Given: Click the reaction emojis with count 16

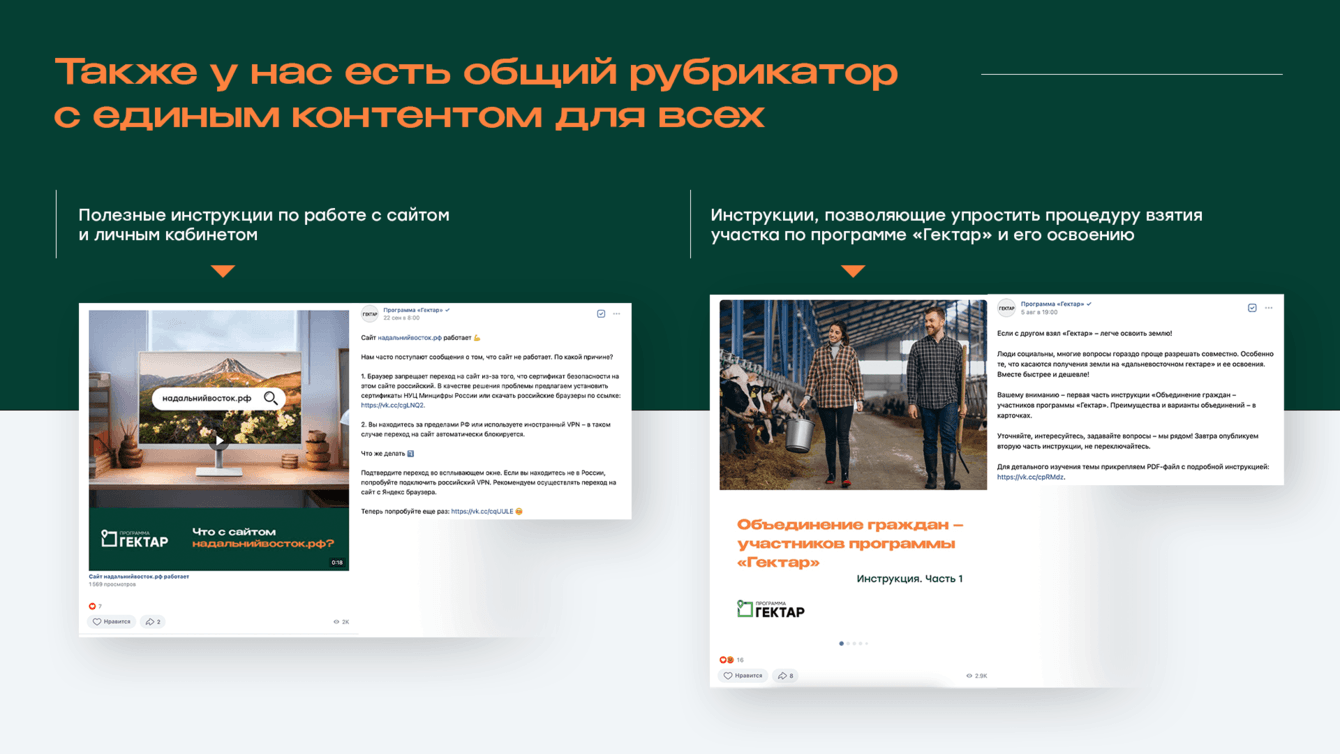Looking at the screenshot, I should [x=731, y=660].
